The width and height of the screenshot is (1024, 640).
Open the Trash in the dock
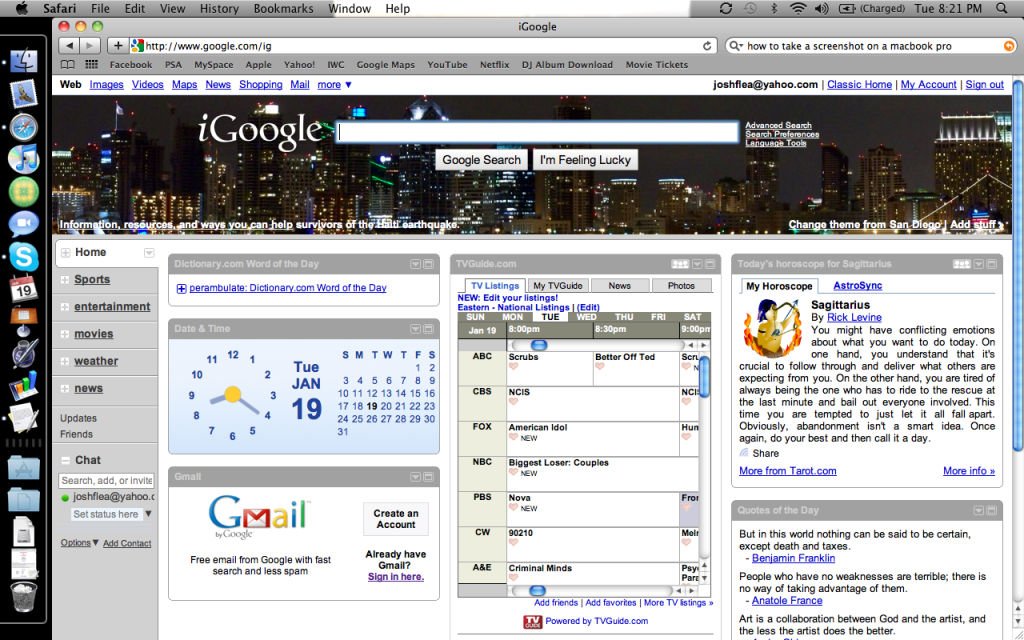pyautogui.click(x=24, y=596)
